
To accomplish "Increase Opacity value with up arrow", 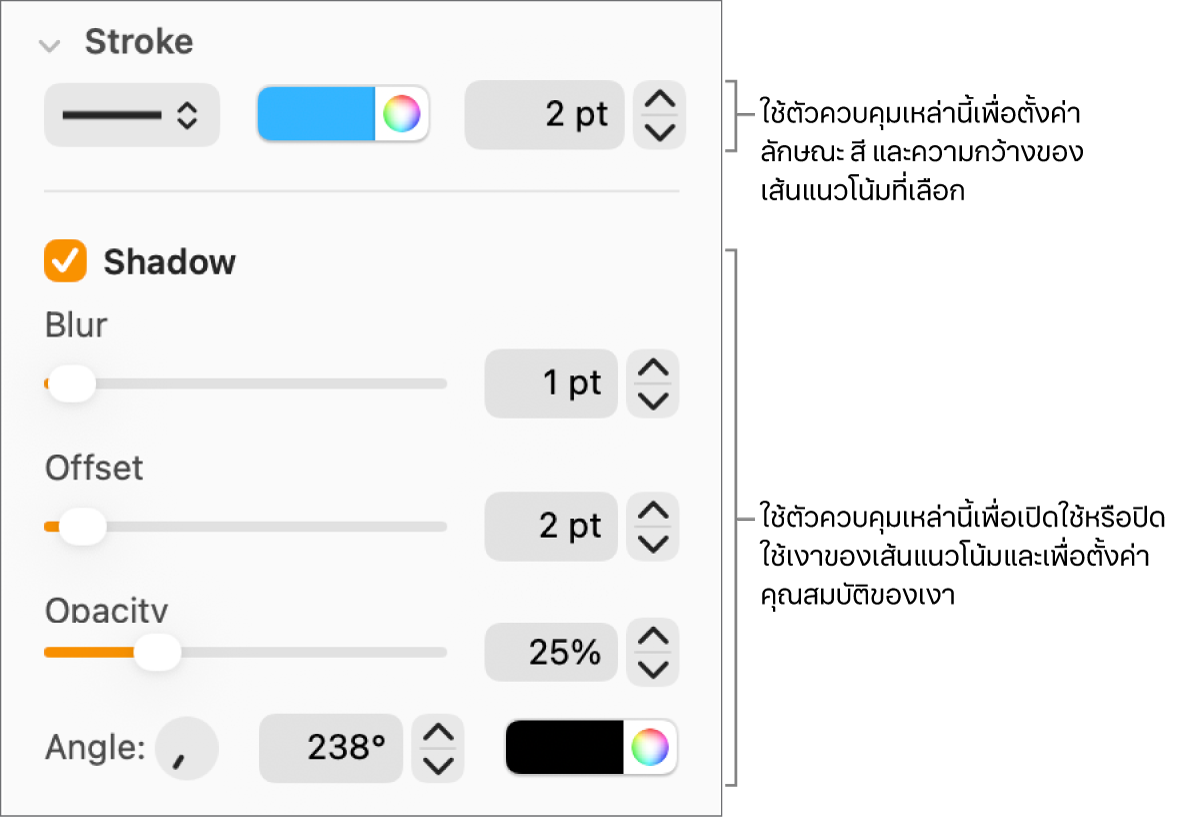I will tap(653, 637).
